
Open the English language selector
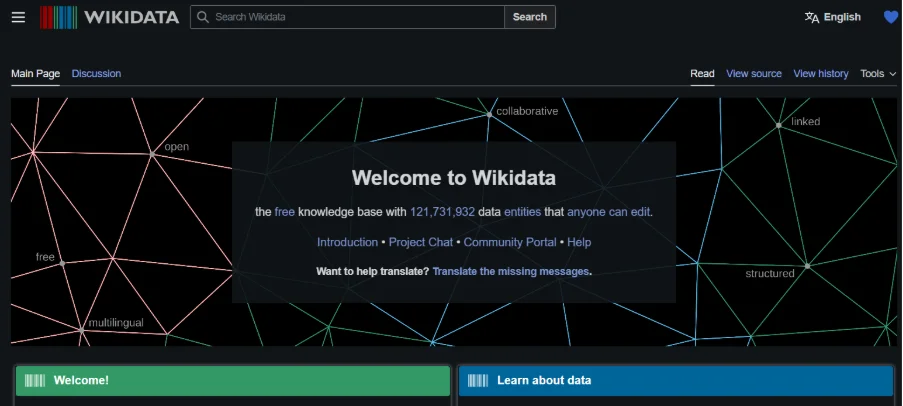(x=833, y=17)
